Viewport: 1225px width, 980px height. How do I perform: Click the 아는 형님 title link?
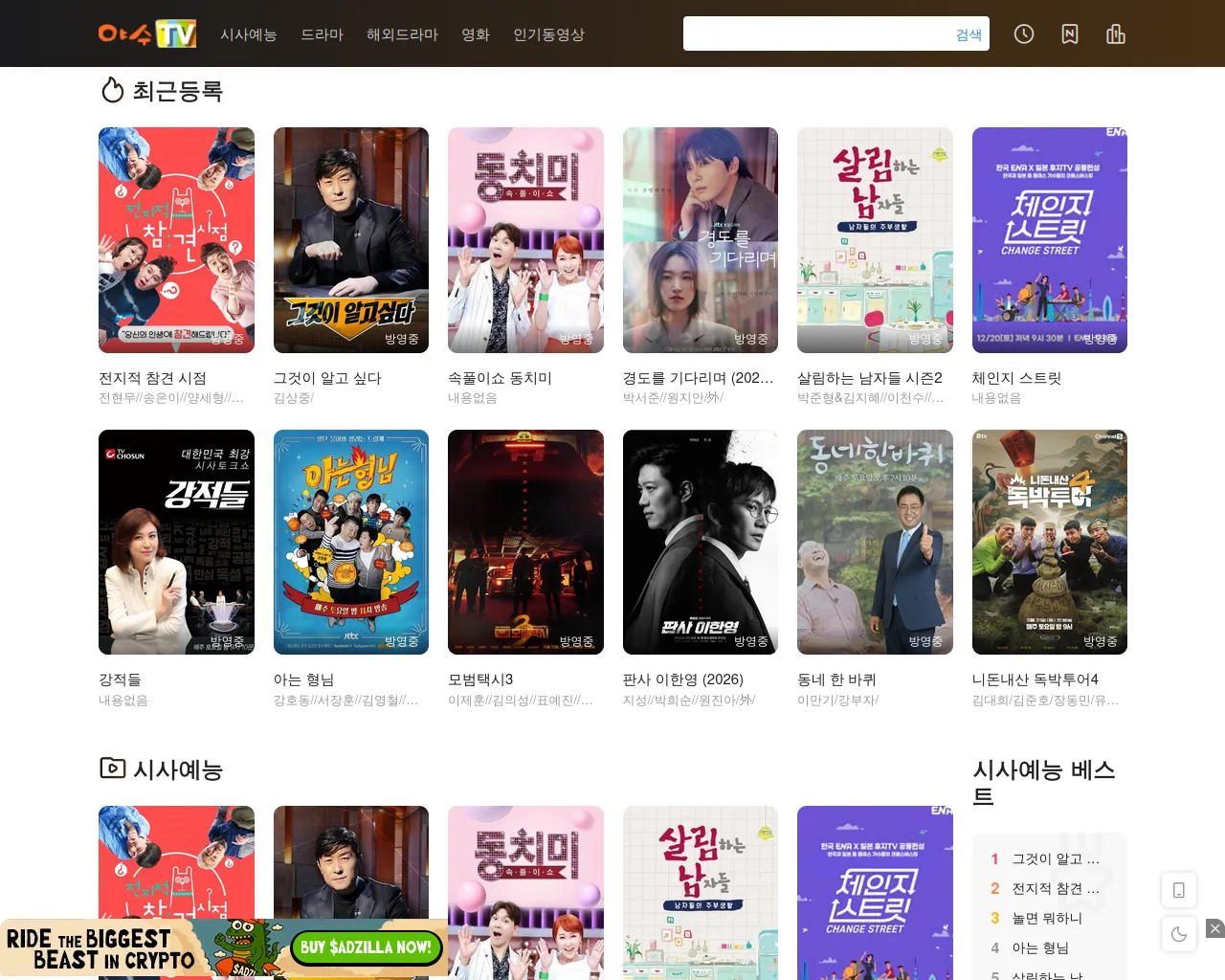tap(303, 679)
